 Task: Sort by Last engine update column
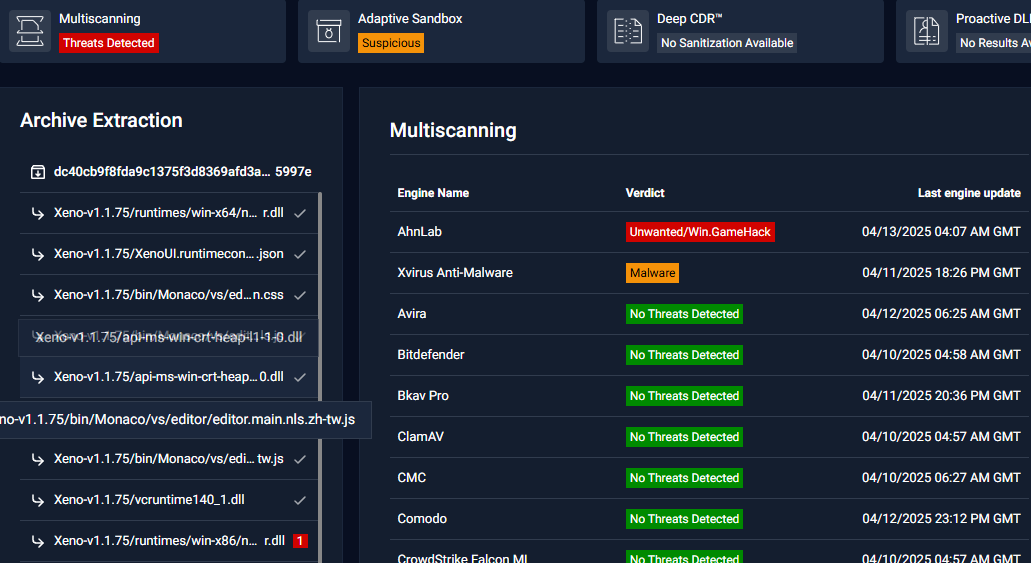click(969, 193)
